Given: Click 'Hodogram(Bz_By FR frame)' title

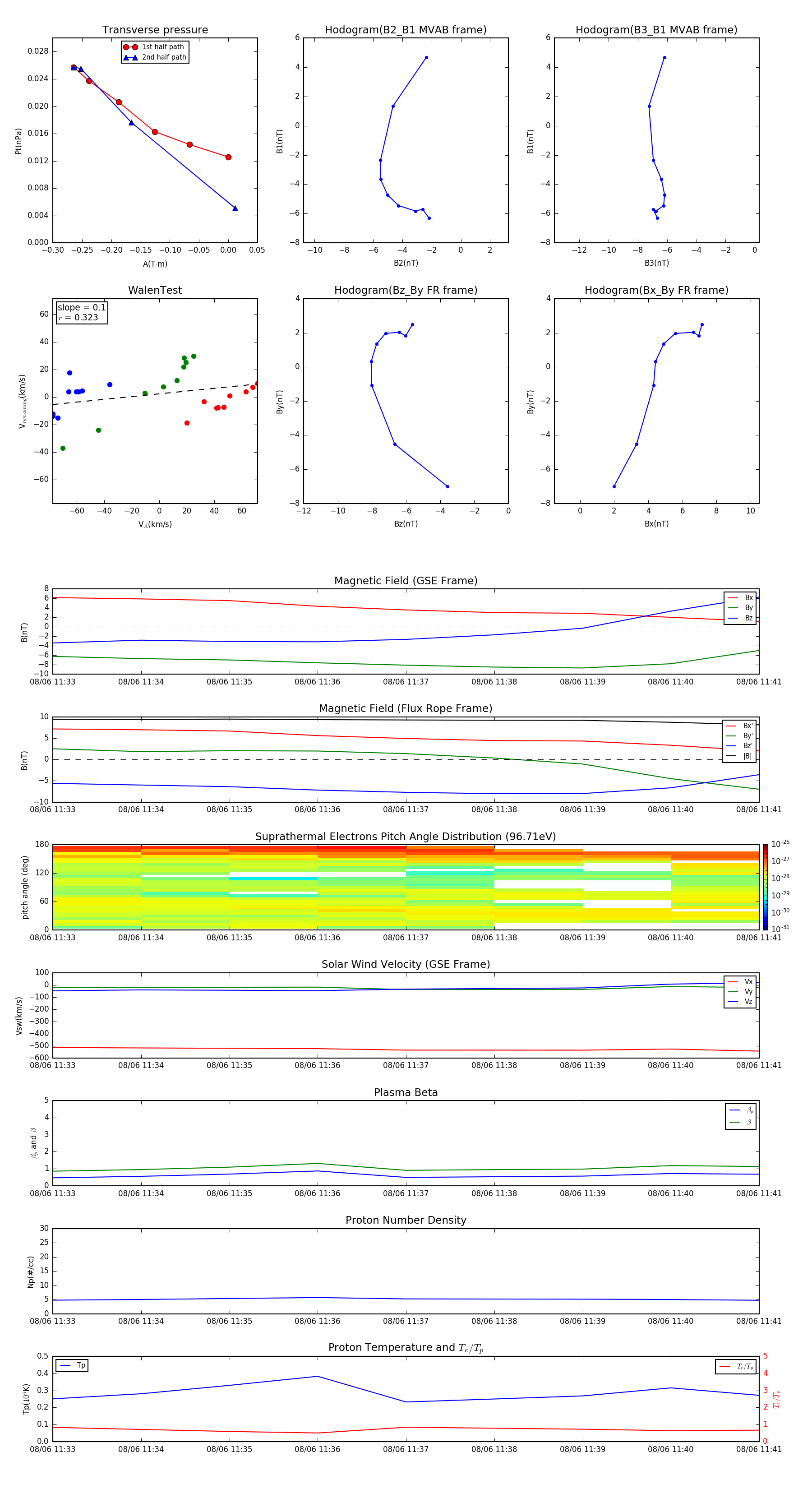Looking at the screenshot, I should pyautogui.click(x=406, y=290).
